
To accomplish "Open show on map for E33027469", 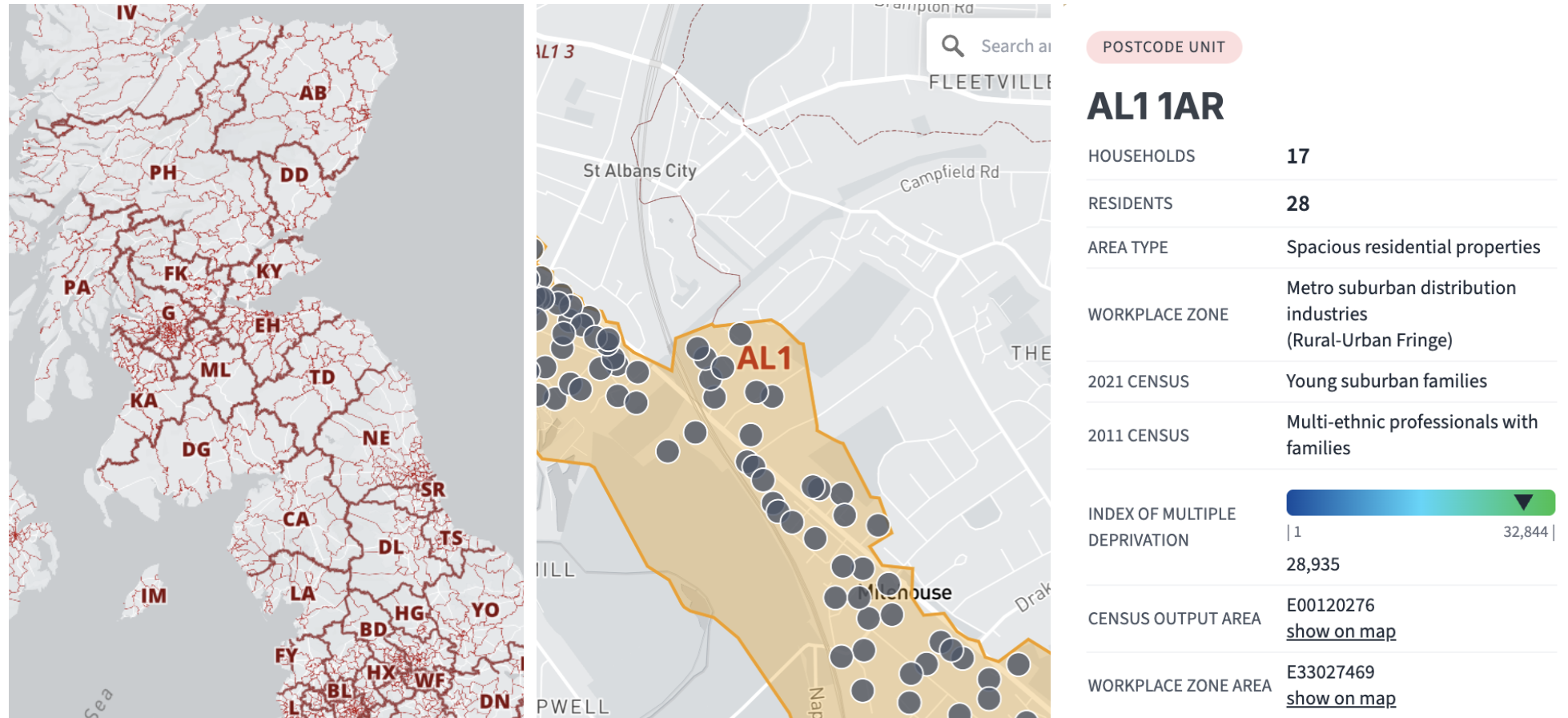I will coord(1340,698).
